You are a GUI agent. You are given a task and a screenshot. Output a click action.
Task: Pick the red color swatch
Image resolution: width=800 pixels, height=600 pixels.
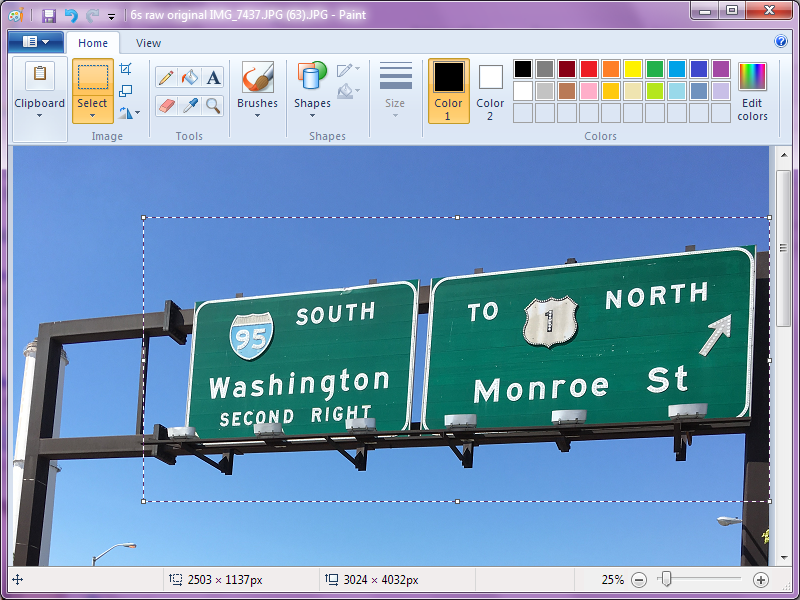pos(589,69)
